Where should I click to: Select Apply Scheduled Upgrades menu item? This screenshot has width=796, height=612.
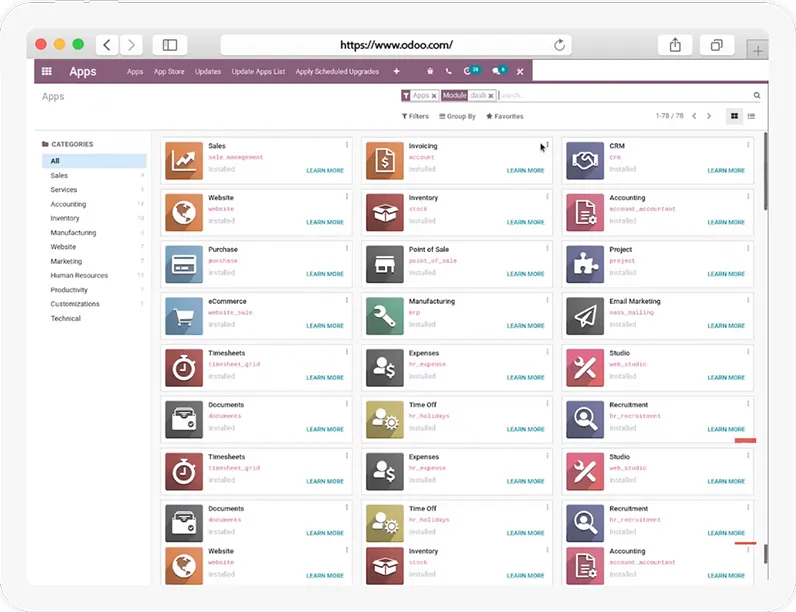point(337,72)
